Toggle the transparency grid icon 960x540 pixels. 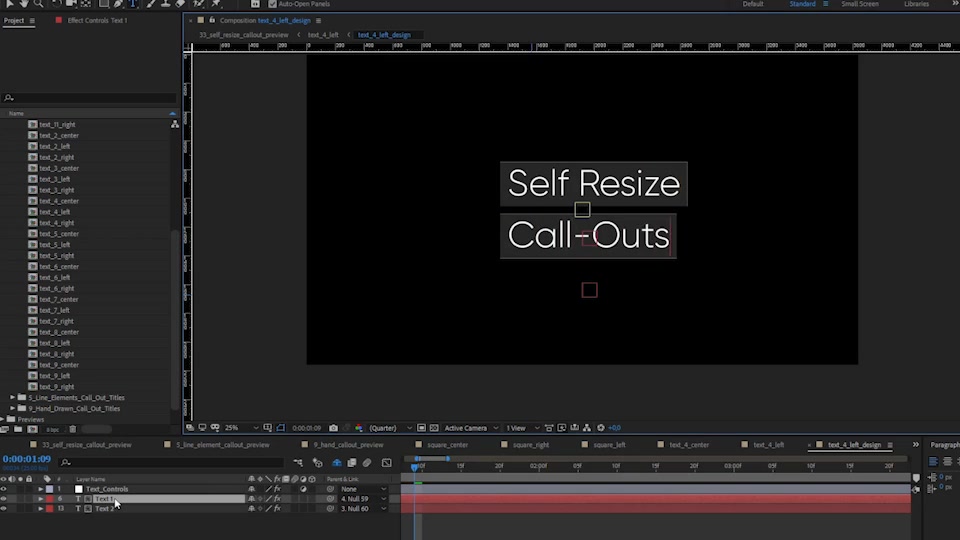[x=434, y=428]
